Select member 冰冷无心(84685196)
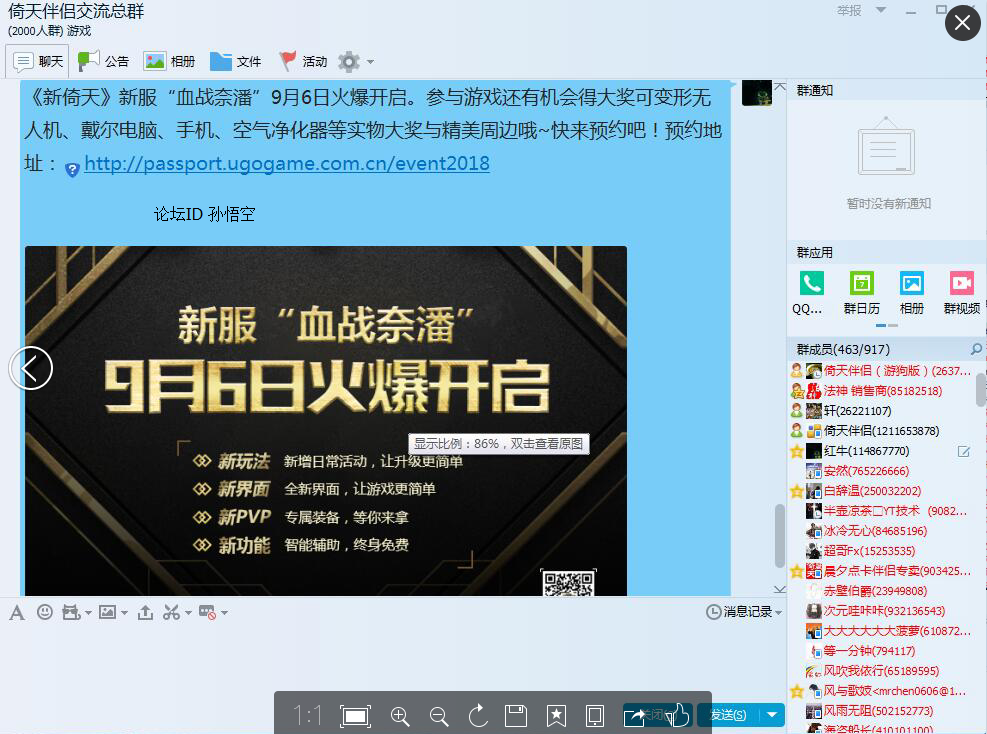The image size is (987, 734). click(x=881, y=531)
